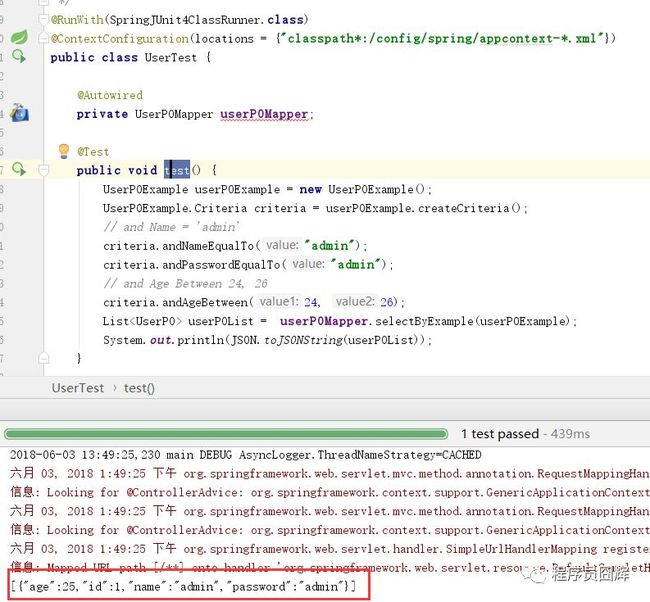
Task: Collapse the test() method fold marker
Action: [x=44, y=170]
